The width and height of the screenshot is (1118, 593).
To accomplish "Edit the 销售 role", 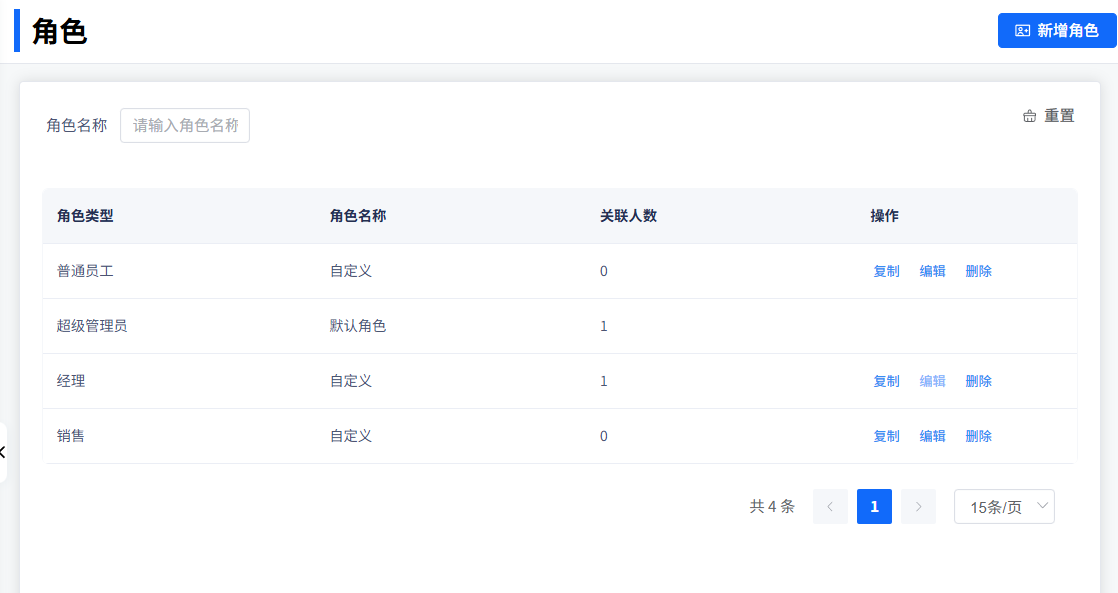I will click(932, 436).
